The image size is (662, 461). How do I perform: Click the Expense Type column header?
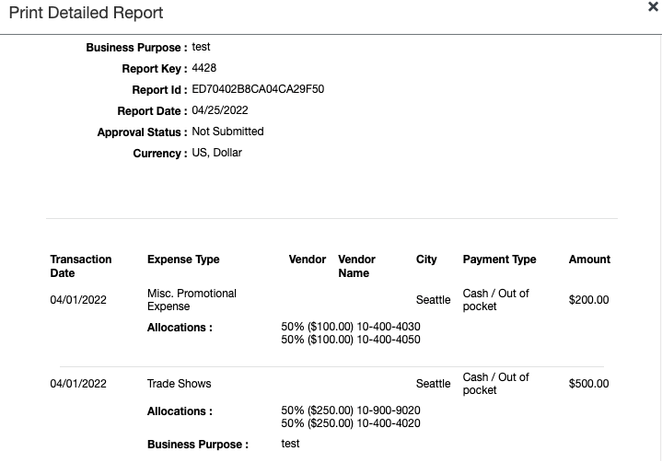click(x=183, y=259)
